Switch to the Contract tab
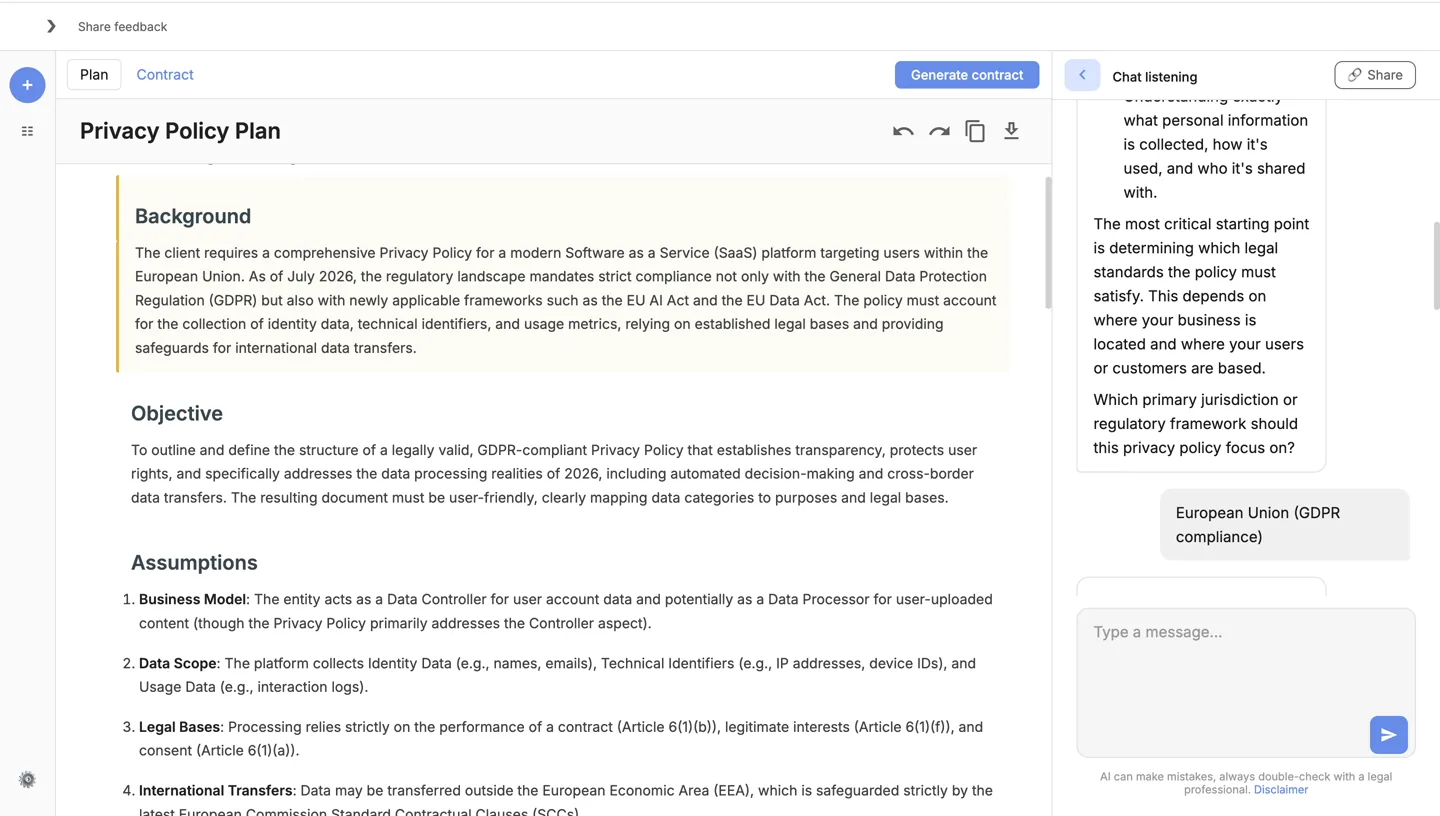The height and width of the screenshot is (816, 1440). (165, 74)
